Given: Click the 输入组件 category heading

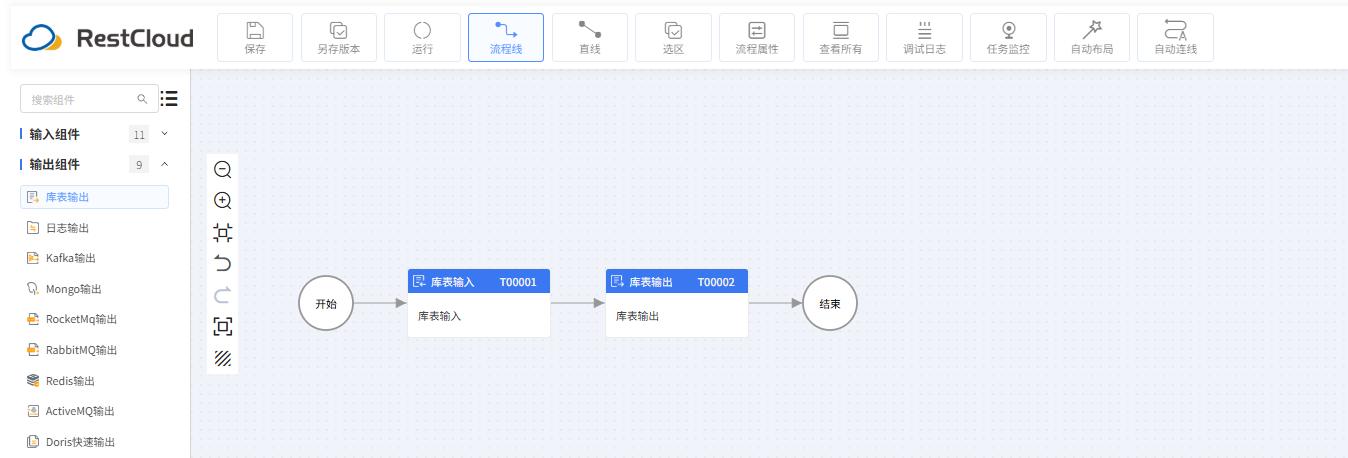Looking at the screenshot, I should coord(55,134).
